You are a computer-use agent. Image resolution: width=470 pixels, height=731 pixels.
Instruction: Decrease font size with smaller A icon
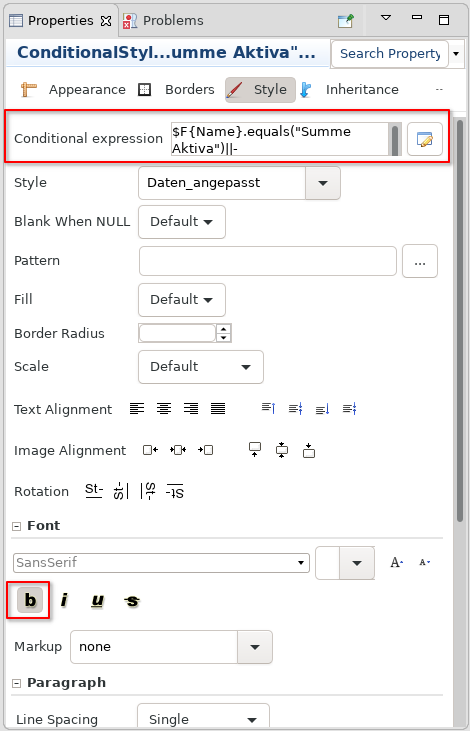pyautogui.click(x=424, y=563)
